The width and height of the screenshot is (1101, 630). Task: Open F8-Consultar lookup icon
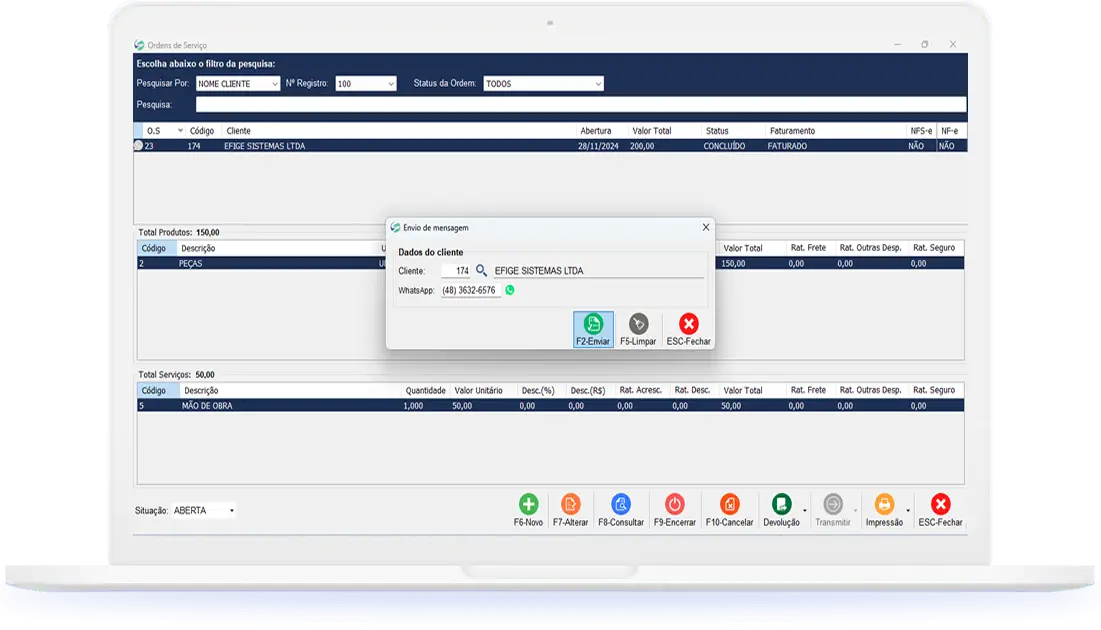click(x=621, y=505)
